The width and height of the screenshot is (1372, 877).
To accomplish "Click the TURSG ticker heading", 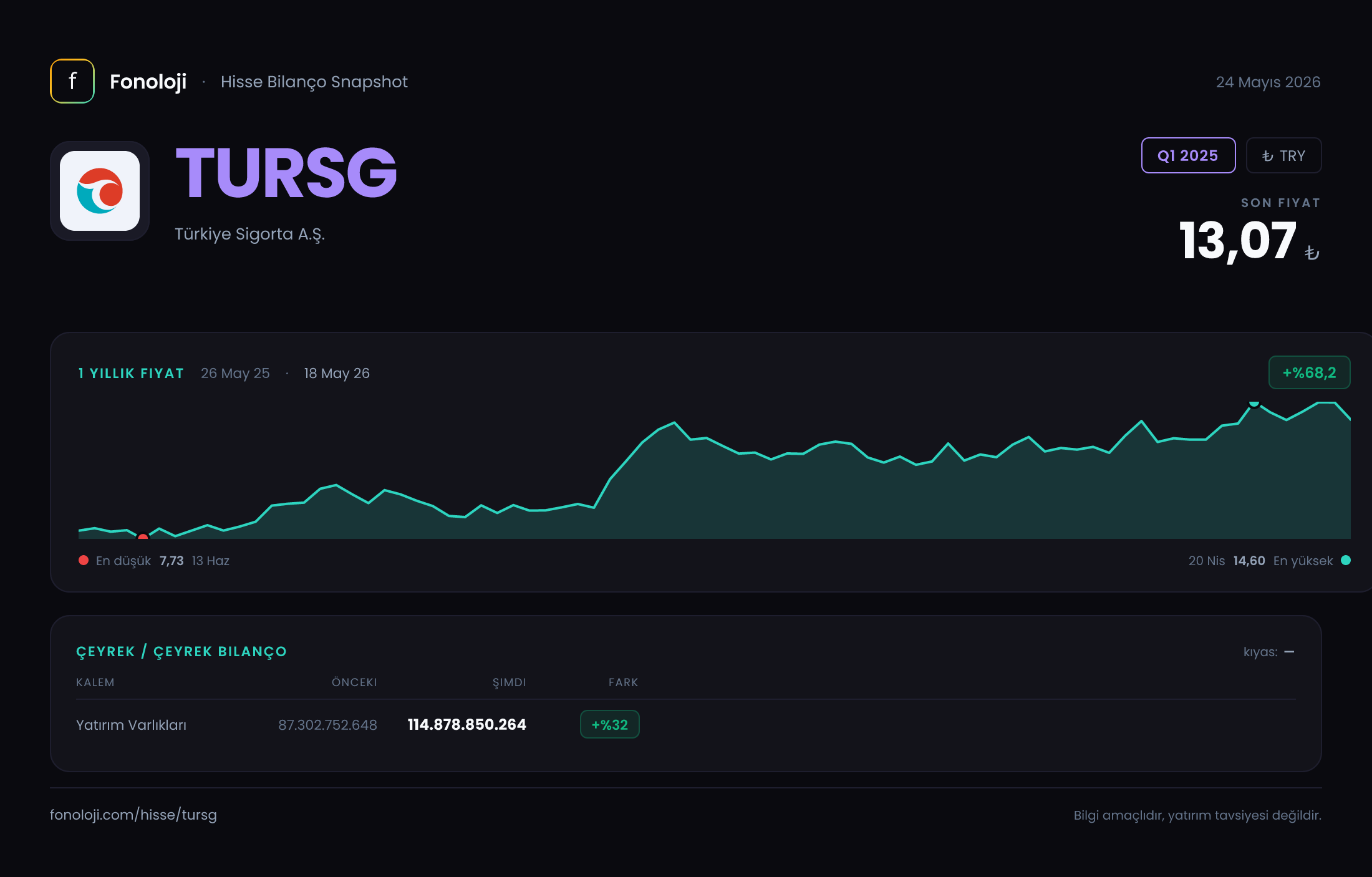I will coord(286,173).
